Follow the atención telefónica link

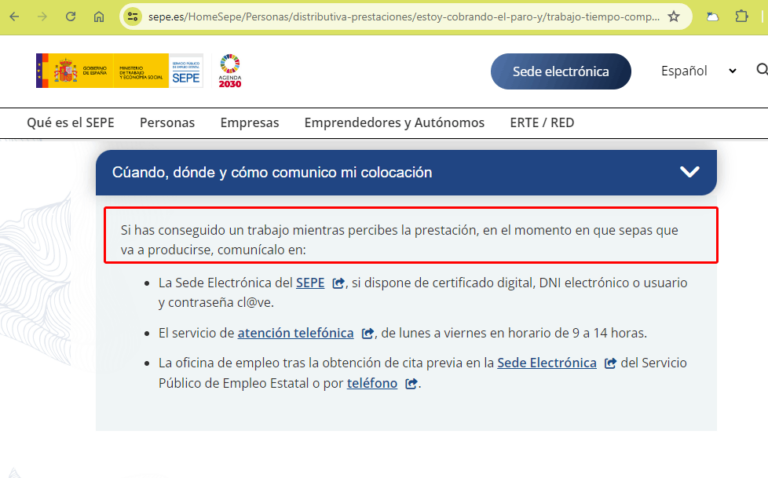coord(295,333)
